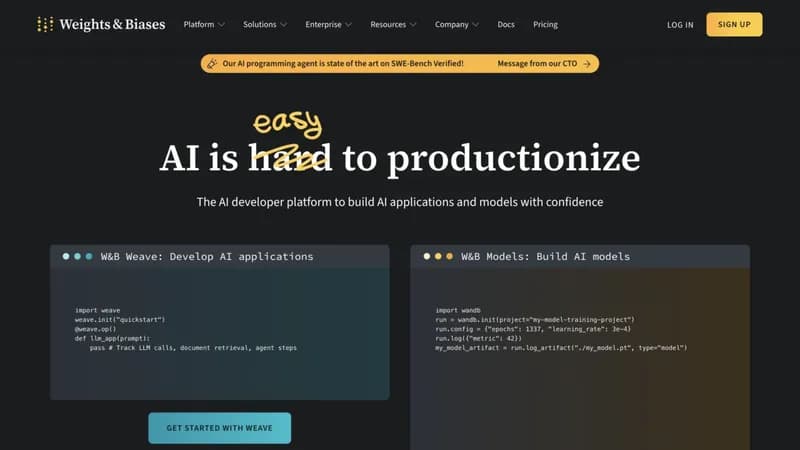Expand the Solutions chevron arrow

click(x=284, y=24)
